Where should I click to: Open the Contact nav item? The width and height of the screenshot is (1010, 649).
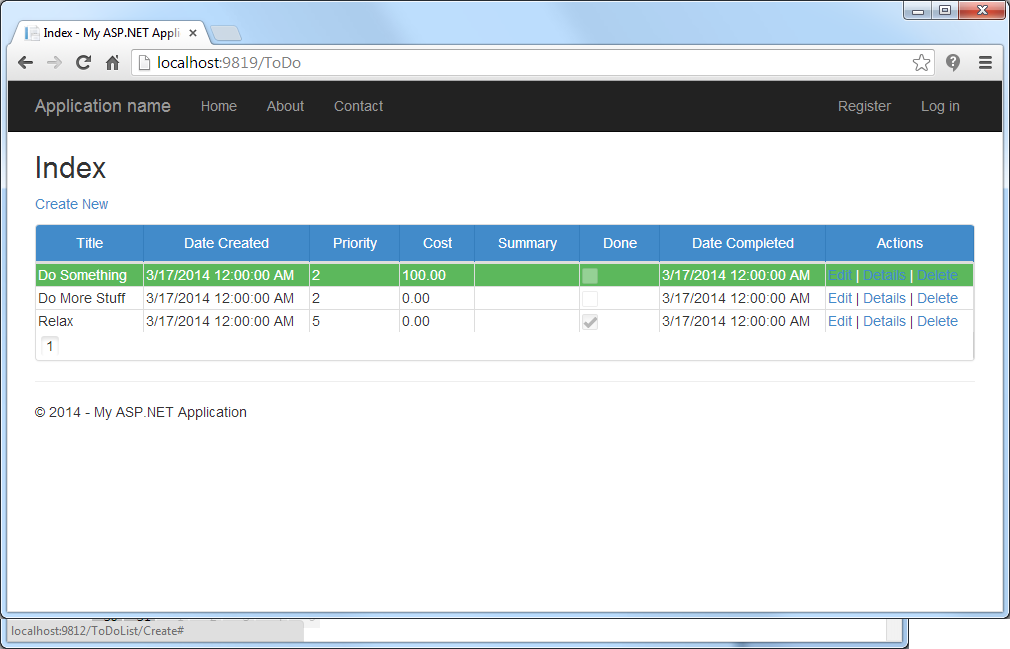pyautogui.click(x=358, y=106)
